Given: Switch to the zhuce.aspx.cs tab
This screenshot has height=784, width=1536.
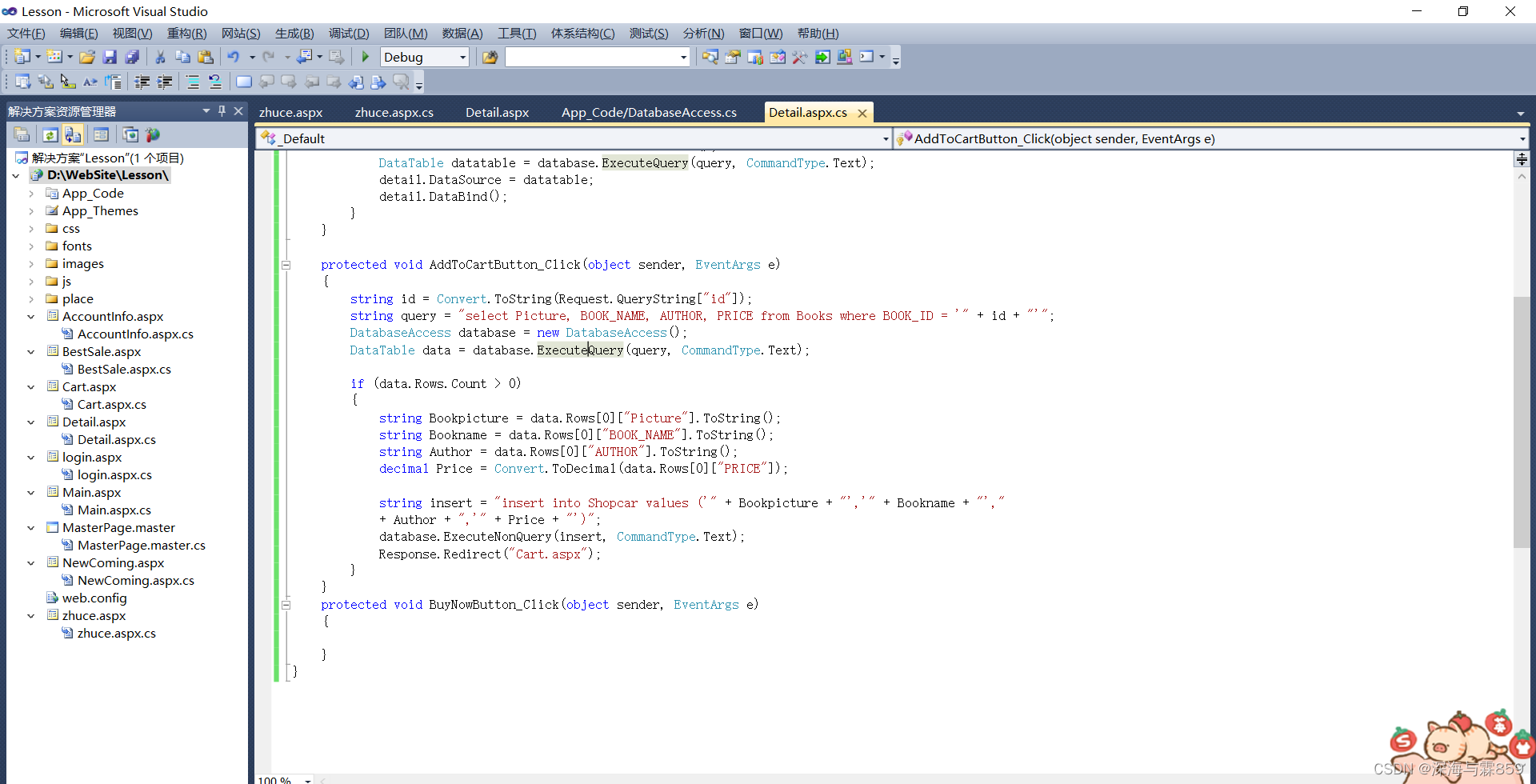Looking at the screenshot, I should (394, 112).
